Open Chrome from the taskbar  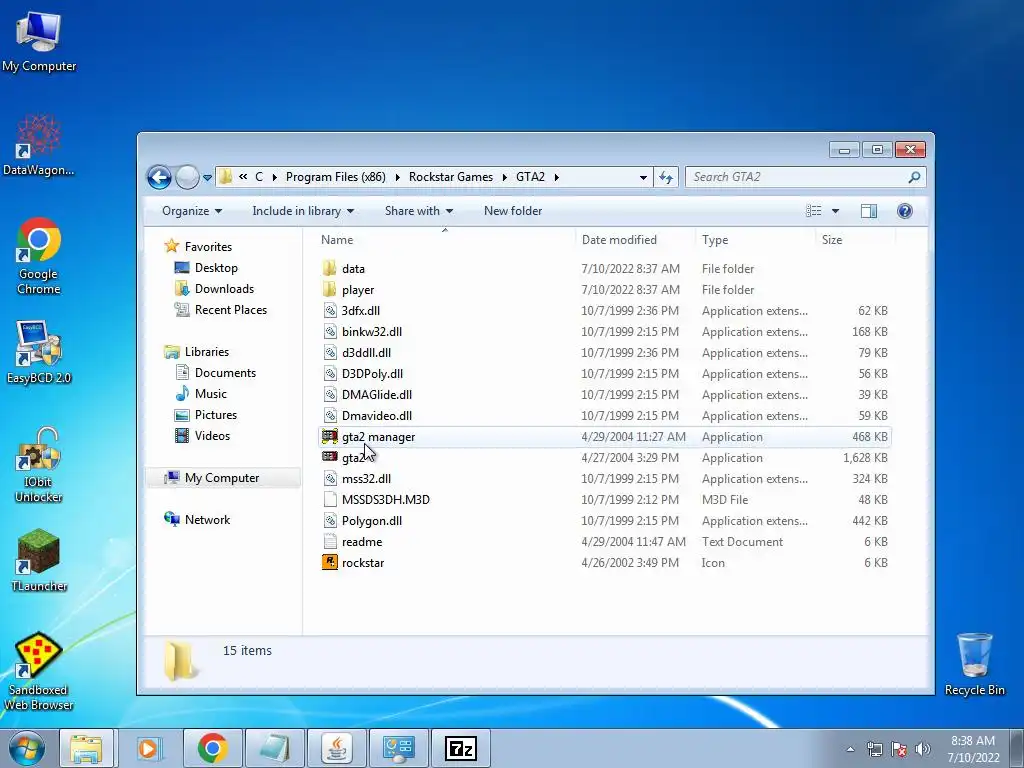pos(212,748)
